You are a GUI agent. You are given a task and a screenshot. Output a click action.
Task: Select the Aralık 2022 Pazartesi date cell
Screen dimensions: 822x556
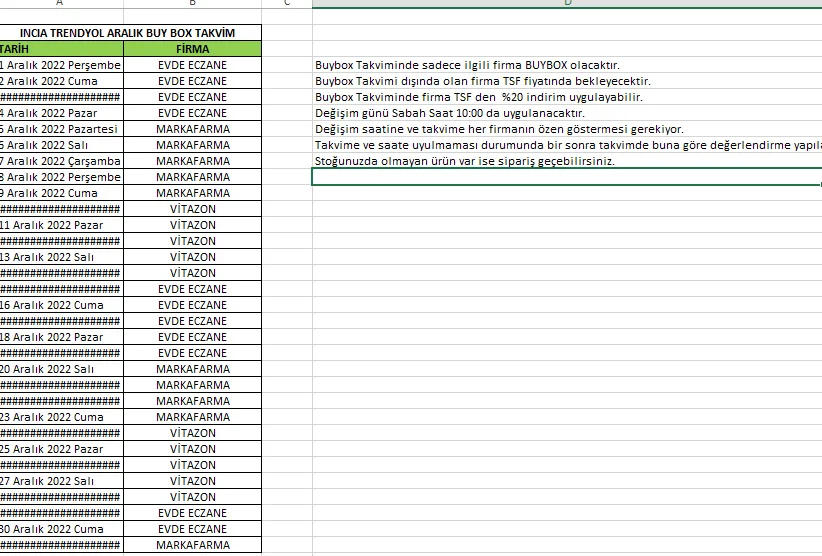[x=61, y=129]
